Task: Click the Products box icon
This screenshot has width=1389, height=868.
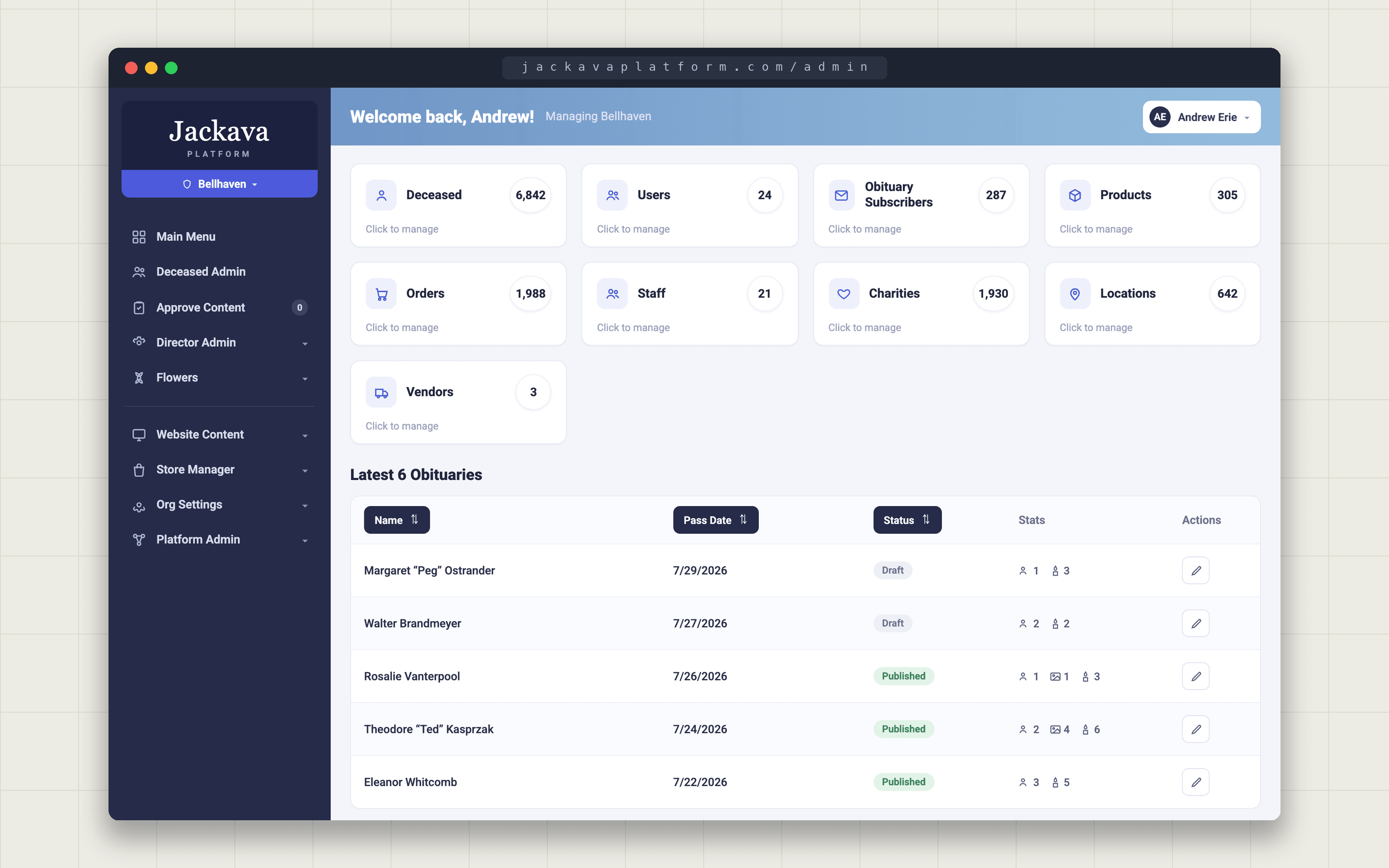Action: [x=1075, y=195]
